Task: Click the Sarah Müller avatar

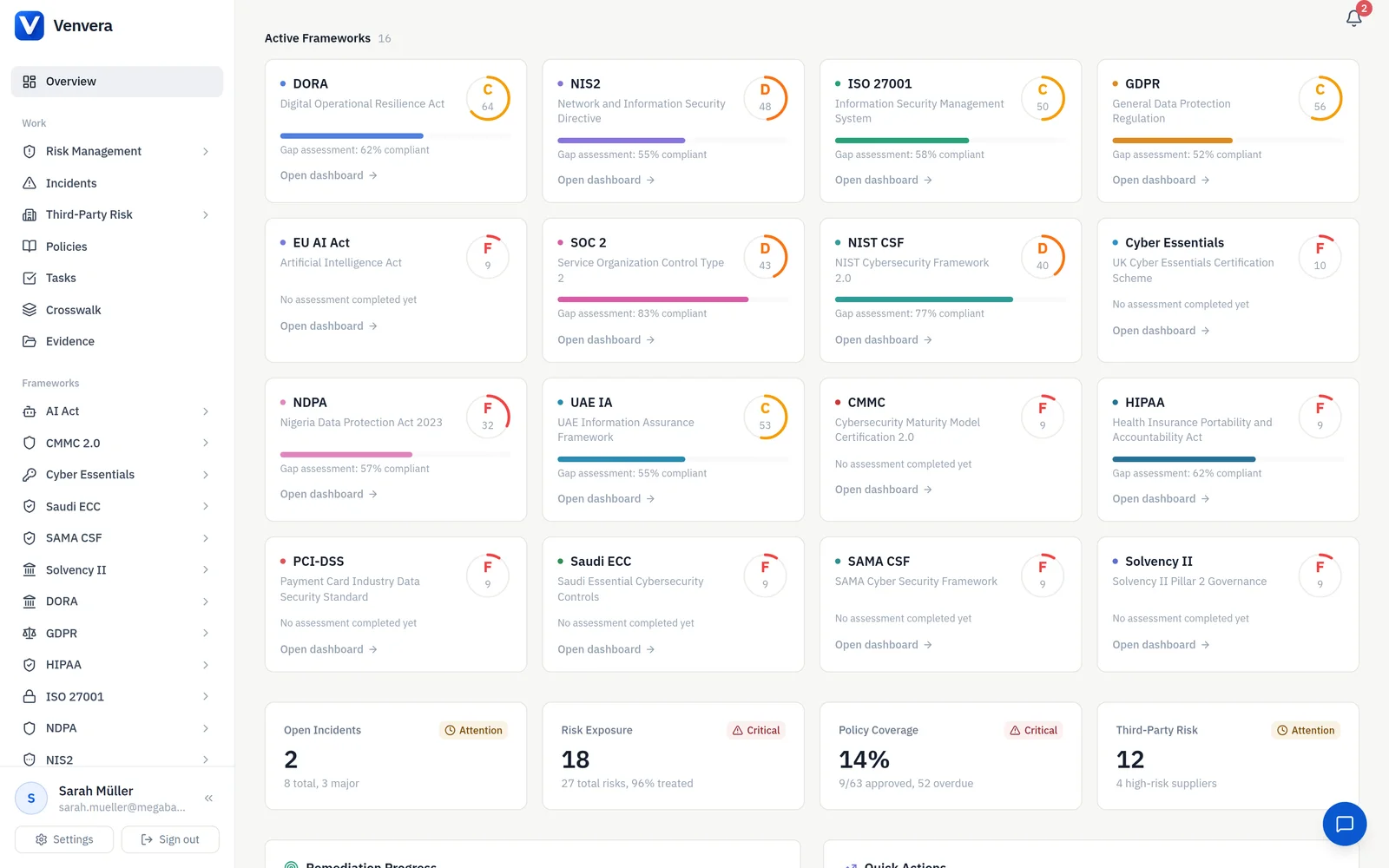Action: [x=31, y=798]
